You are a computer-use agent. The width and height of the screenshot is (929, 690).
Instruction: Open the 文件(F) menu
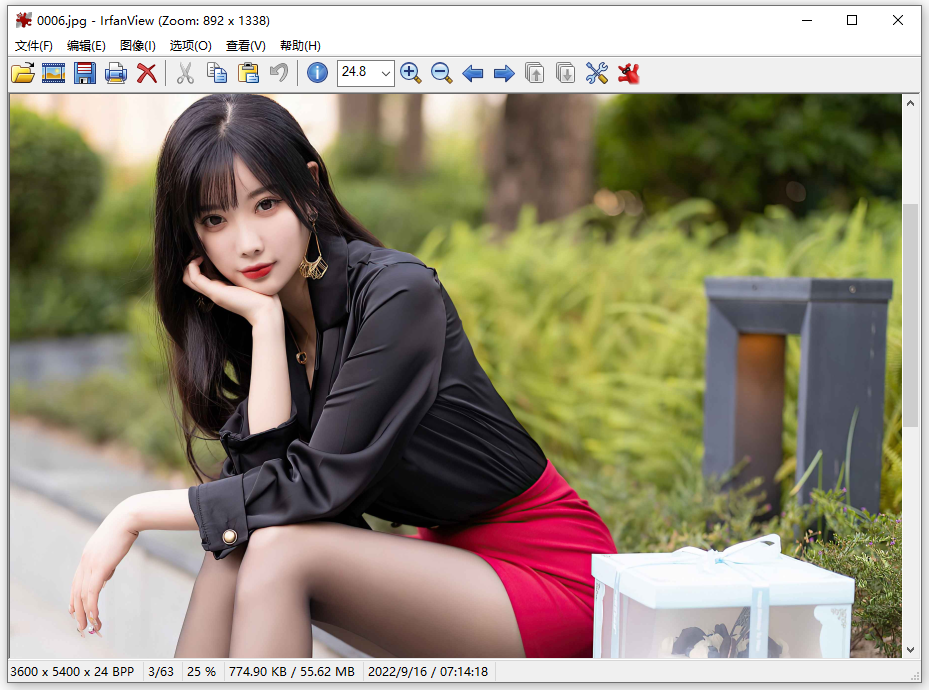[33, 45]
